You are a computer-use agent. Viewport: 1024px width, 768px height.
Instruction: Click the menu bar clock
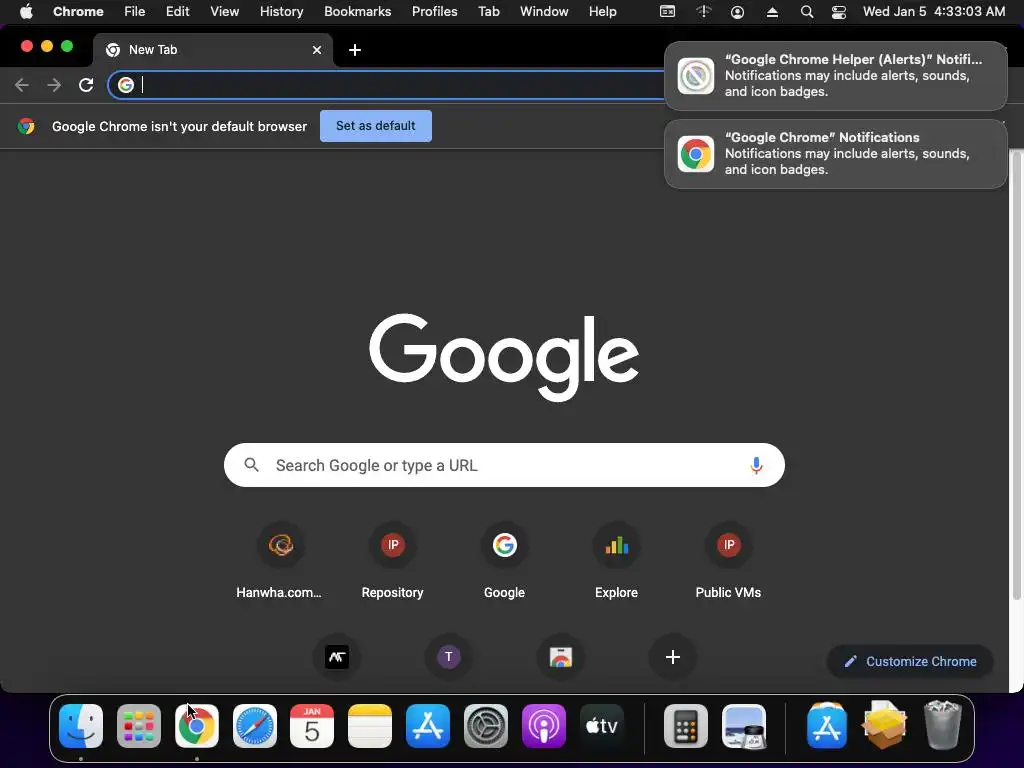pos(934,12)
